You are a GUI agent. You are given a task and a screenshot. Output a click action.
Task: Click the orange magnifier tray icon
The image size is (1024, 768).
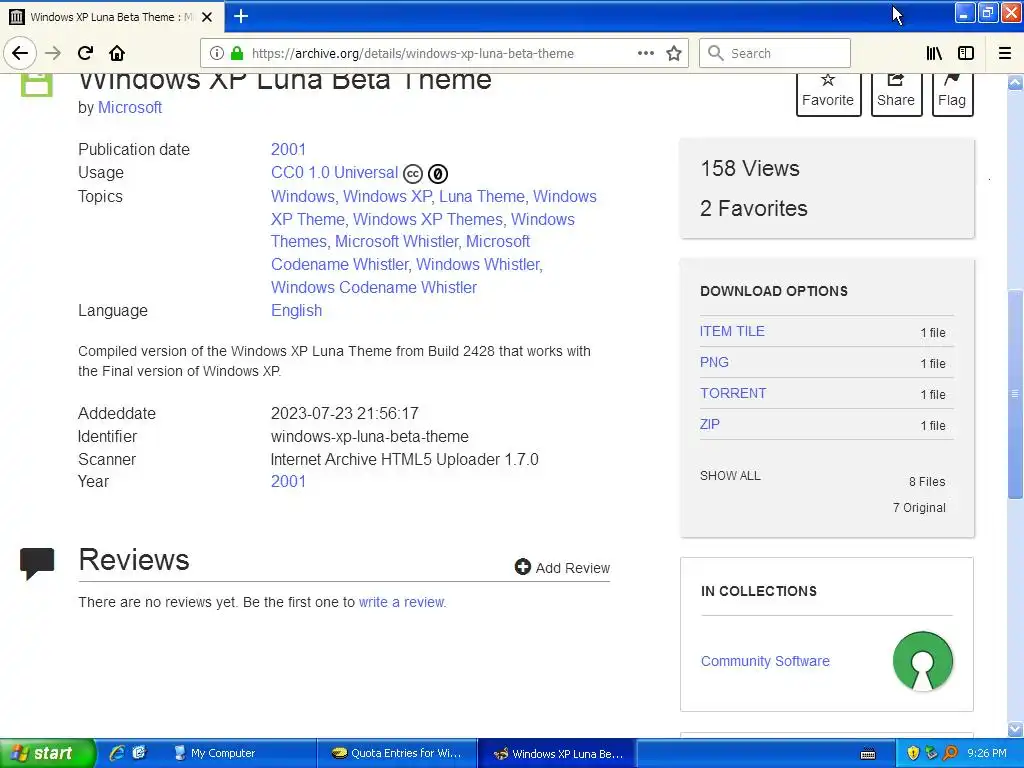click(950, 753)
